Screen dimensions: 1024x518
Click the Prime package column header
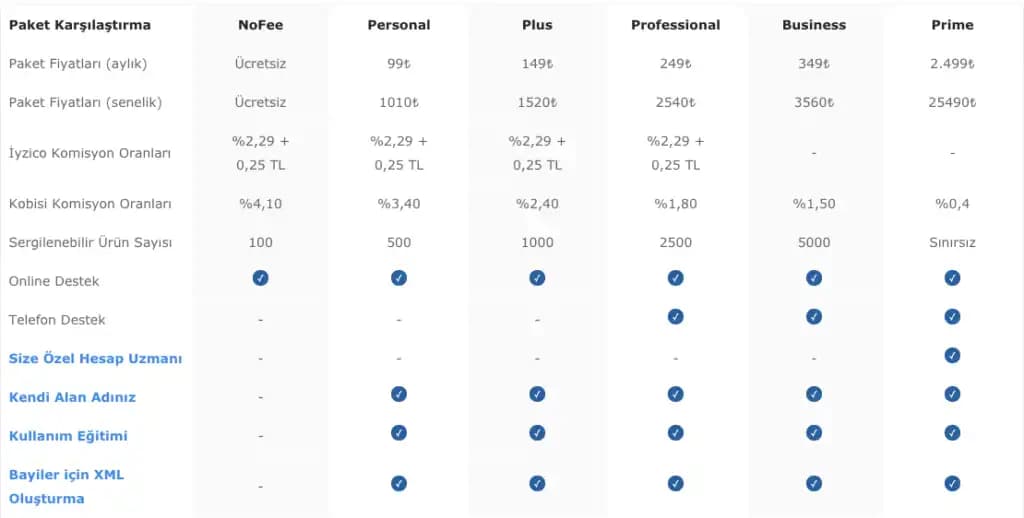(952, 25)
